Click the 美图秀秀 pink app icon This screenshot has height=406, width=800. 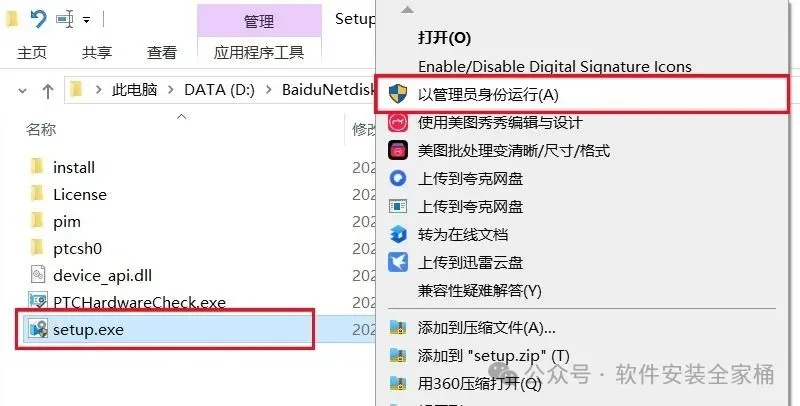tap(398, 122)
